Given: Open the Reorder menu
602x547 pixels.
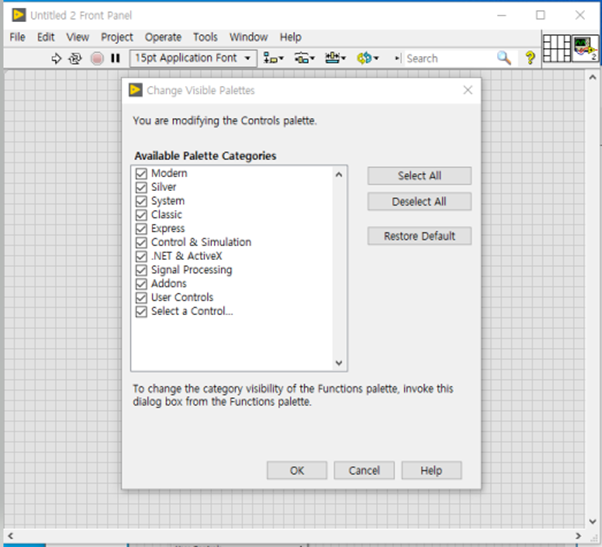Looking at the screenshot, I should (367, 58).
